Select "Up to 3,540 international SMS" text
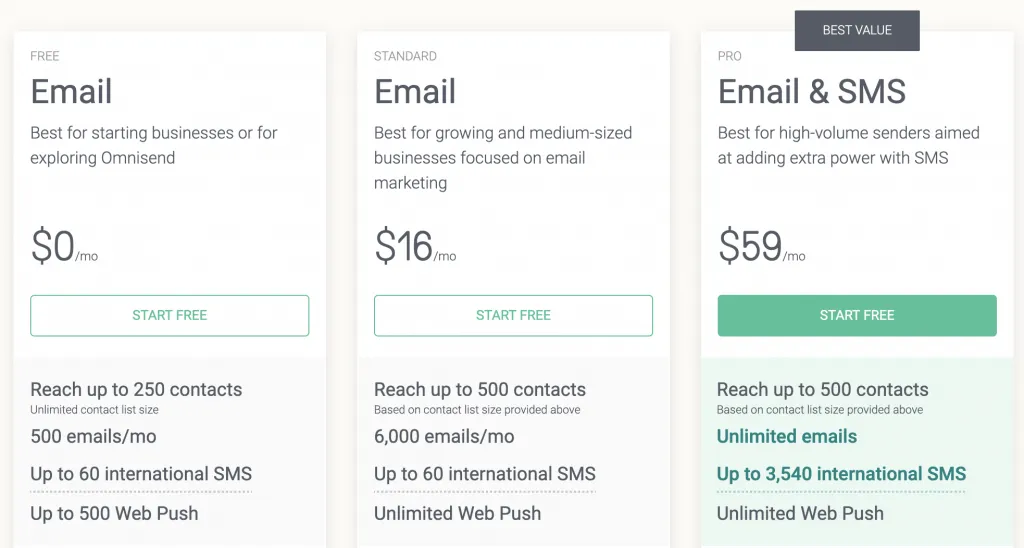Screen dimensions: 1024x548 (x=841, y=474)
